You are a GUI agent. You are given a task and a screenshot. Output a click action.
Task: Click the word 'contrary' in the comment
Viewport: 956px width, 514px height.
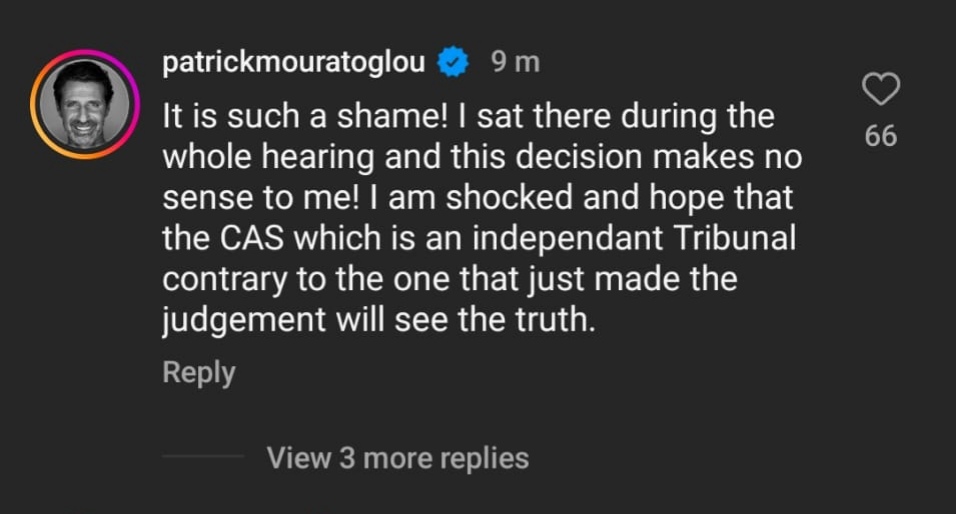pyautogui.click(x=224, y=279)
